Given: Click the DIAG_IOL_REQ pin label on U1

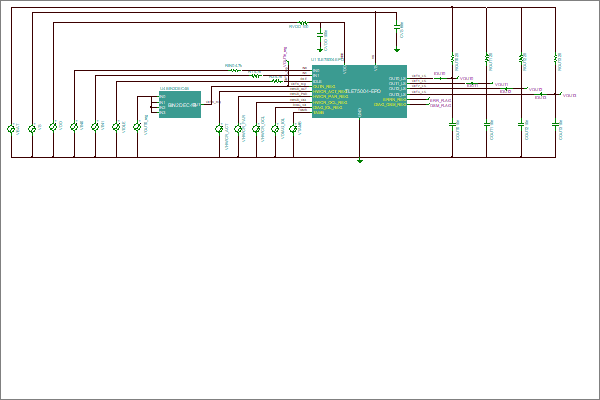Looking at the screenshot, I should [328, 108].
